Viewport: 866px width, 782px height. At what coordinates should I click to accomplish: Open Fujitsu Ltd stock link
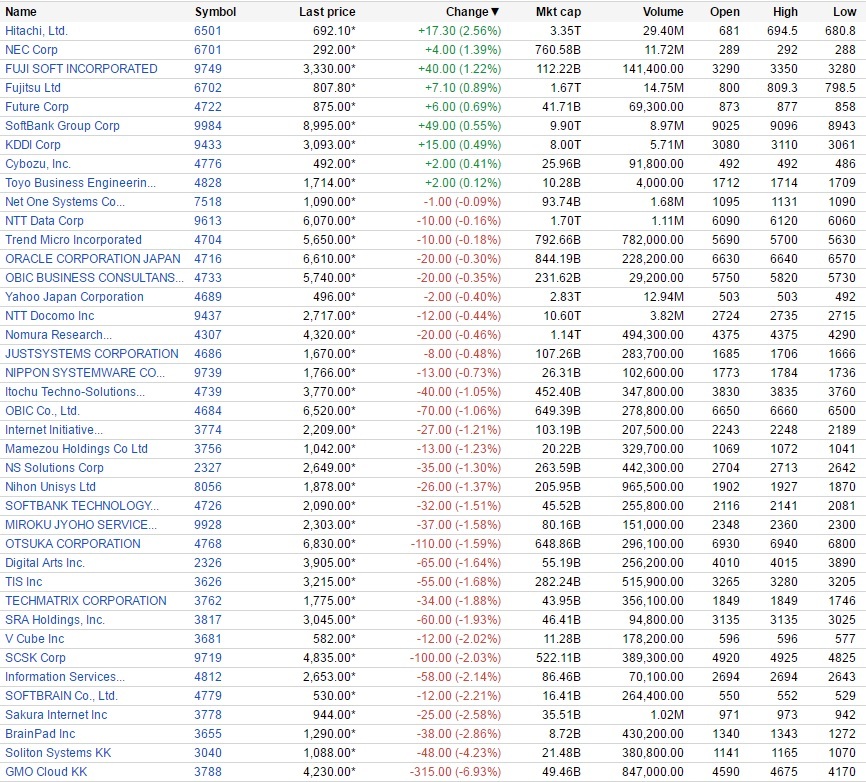[33, 88]
